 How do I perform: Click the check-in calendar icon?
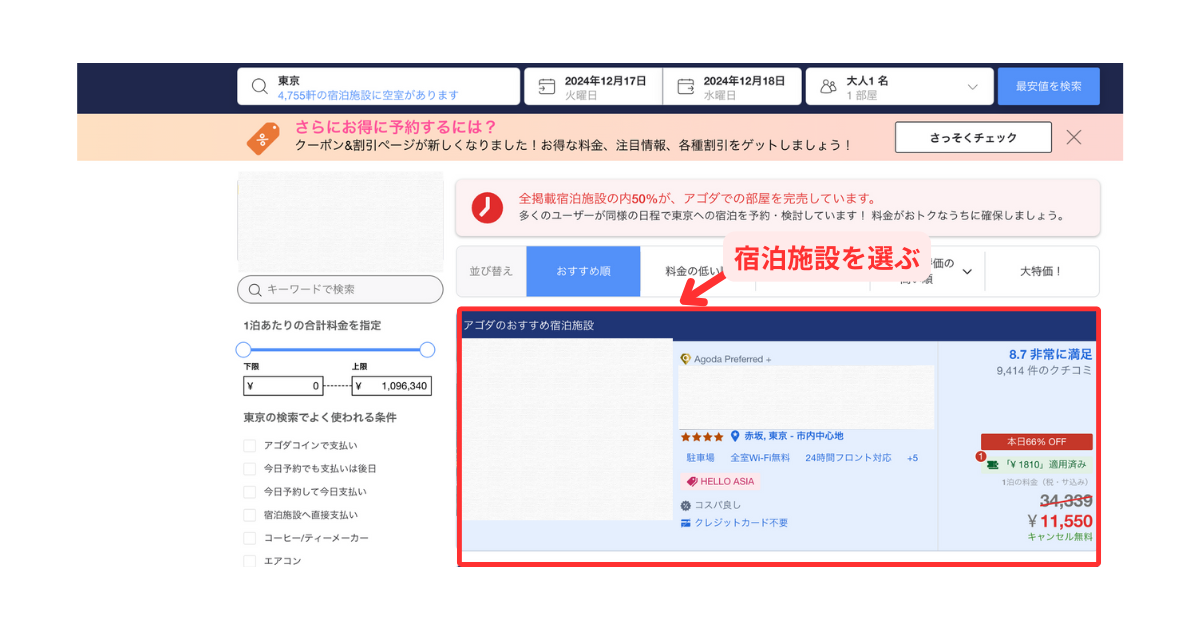tap(546, 87)
